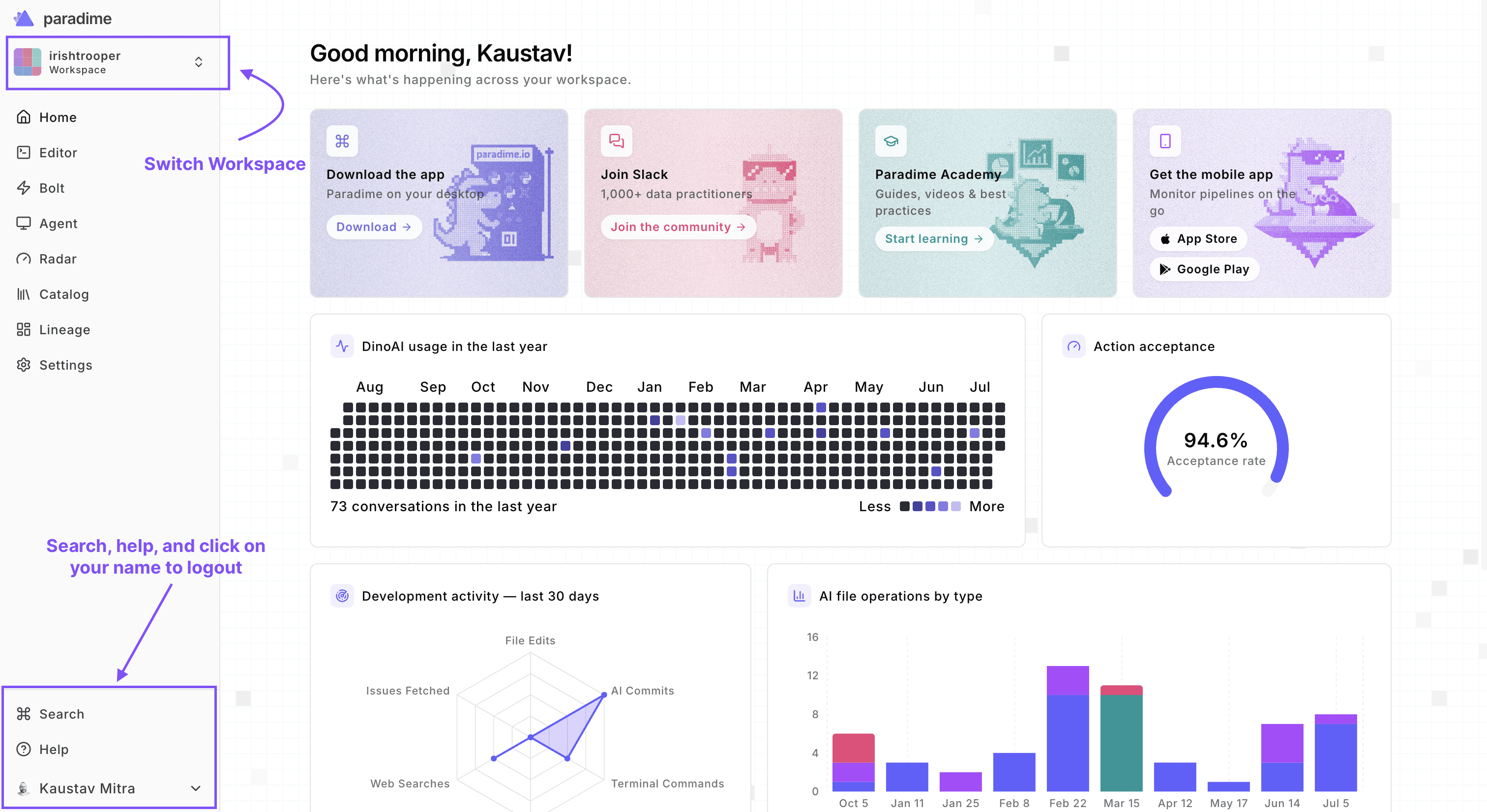Click the Agent monitor icon

click(24, 223)
